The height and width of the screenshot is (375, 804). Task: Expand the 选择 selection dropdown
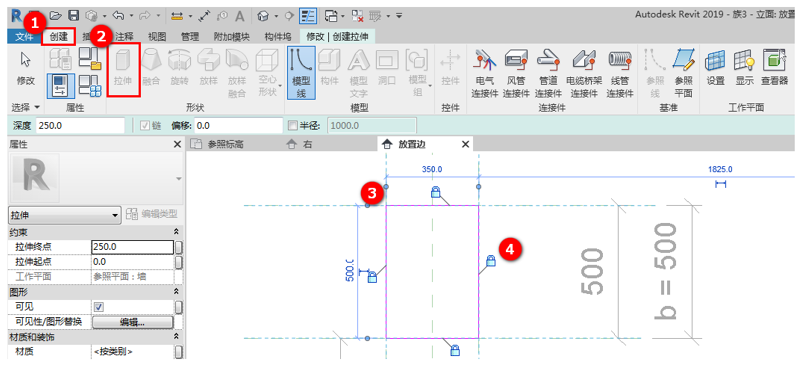click(26, 107)
